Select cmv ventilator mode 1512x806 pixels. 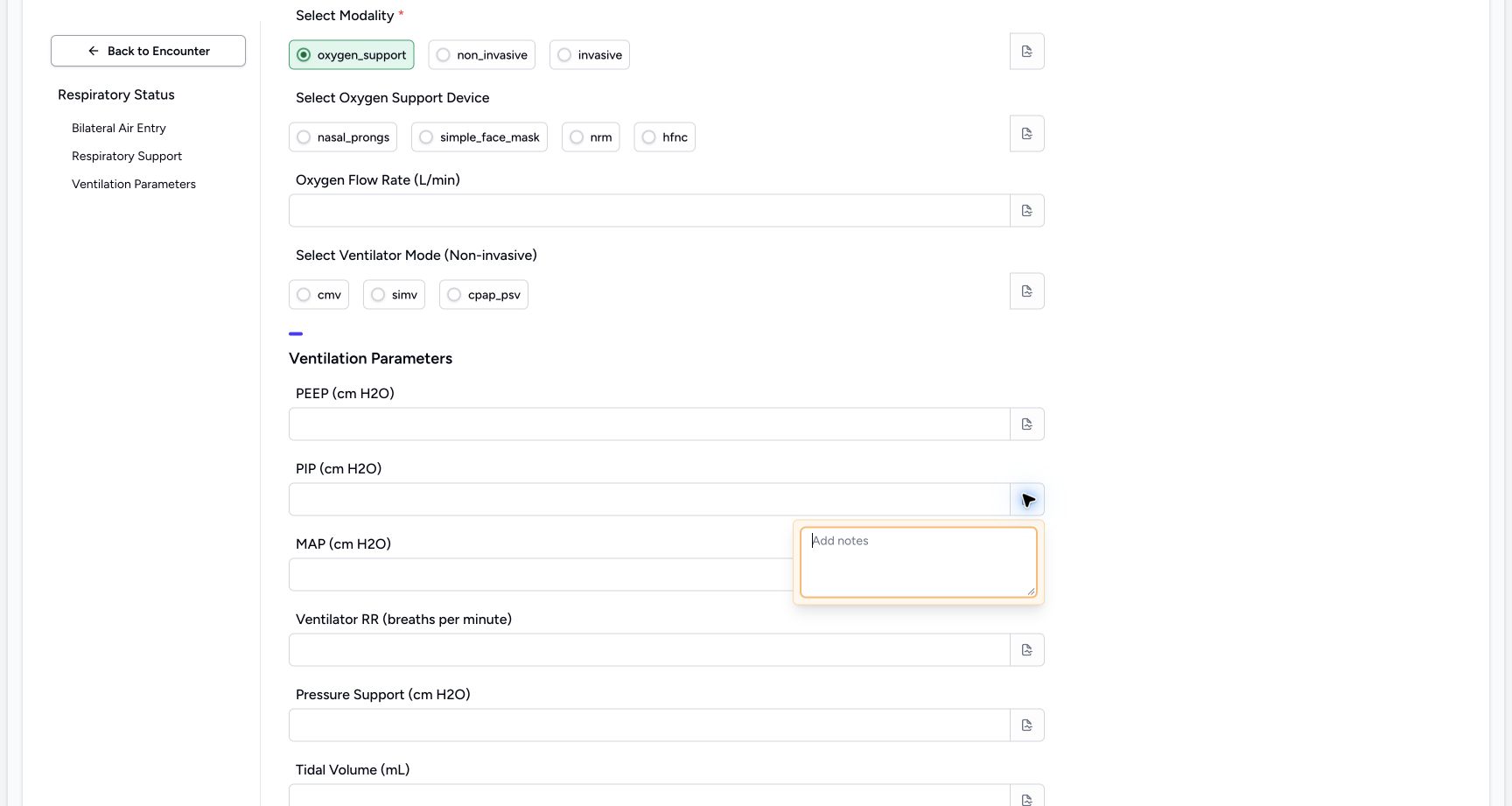(x=318, y=295)
